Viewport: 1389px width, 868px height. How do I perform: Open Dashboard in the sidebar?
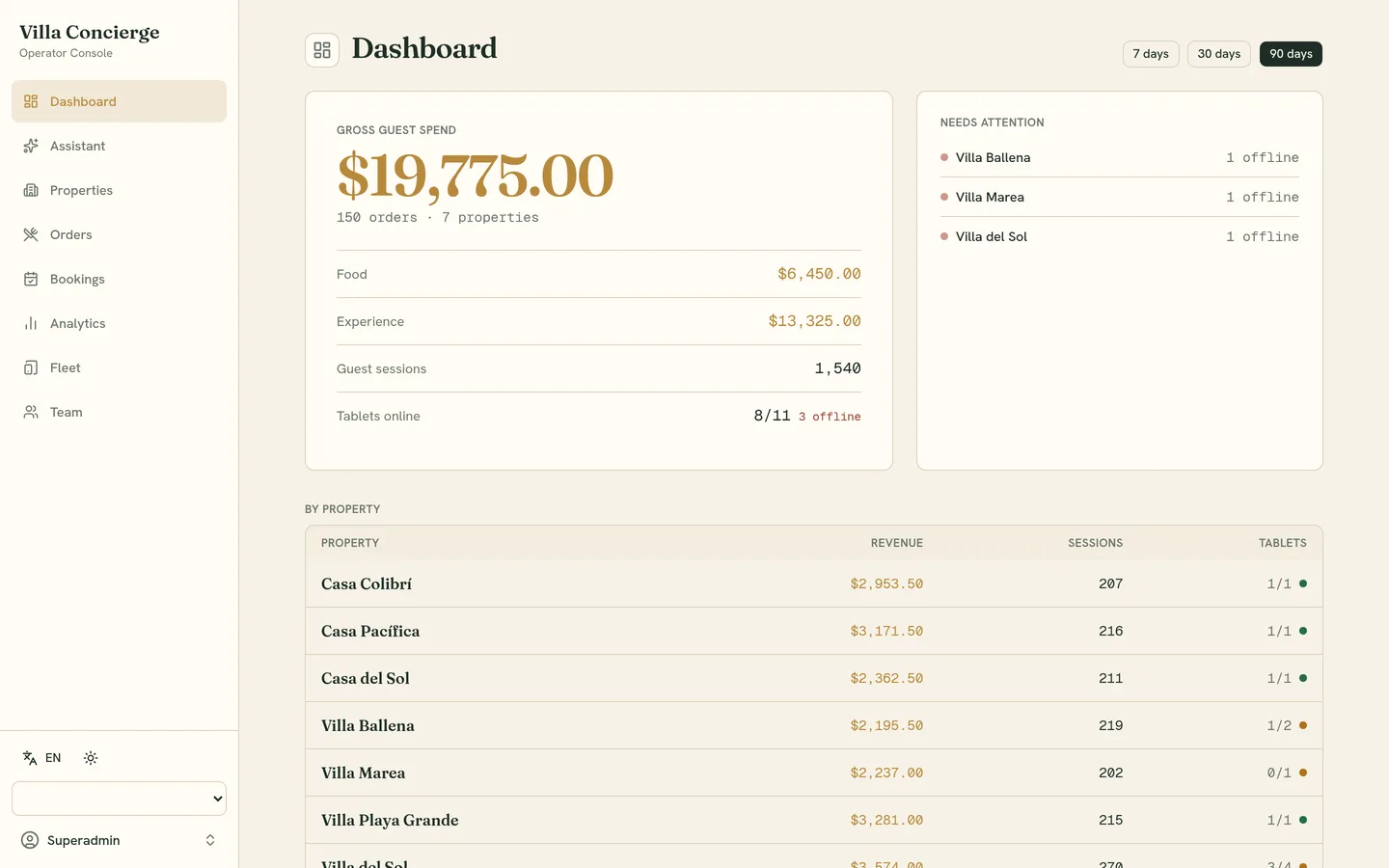(x=119, y=101)
